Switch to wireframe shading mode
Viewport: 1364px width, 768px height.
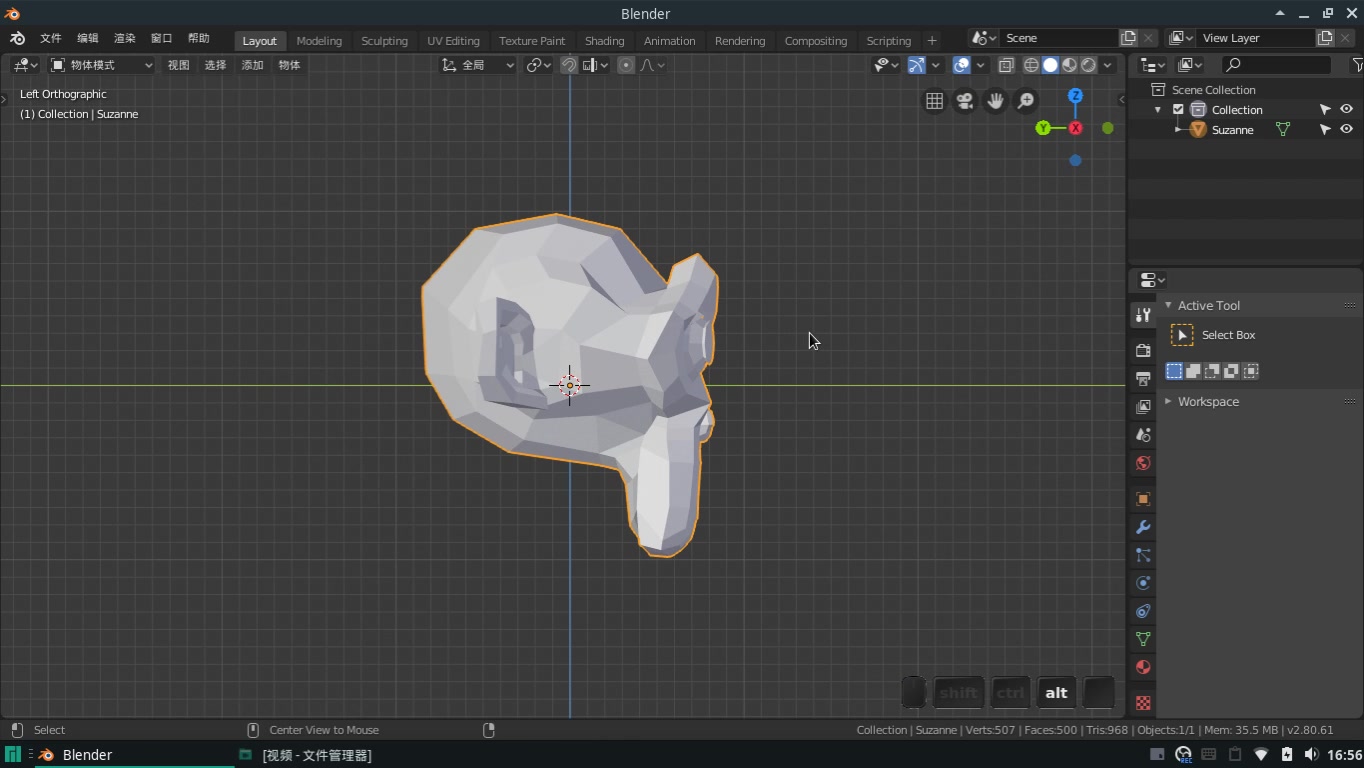point(1031,65)
